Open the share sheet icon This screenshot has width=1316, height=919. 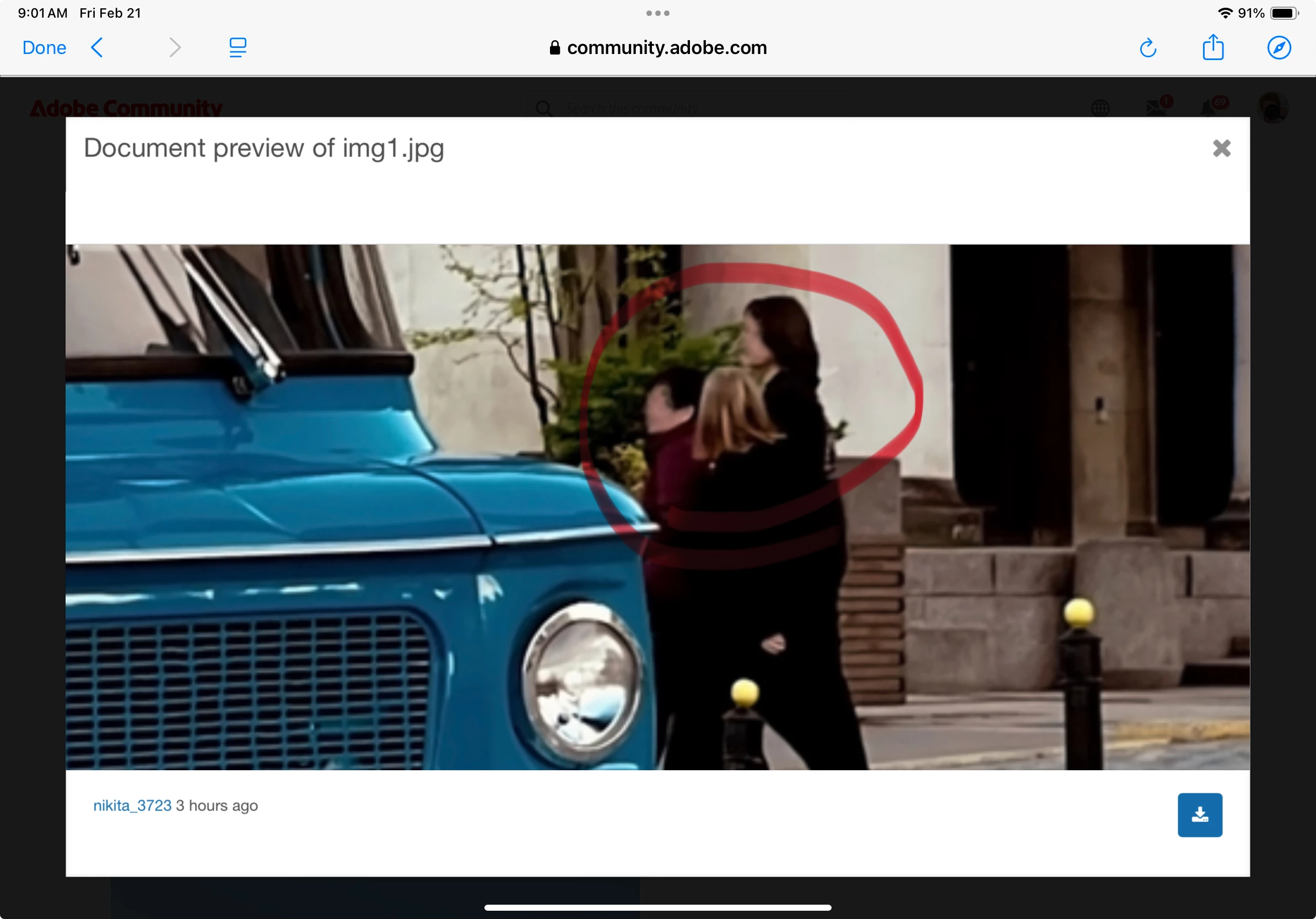tap(1213, 47)
